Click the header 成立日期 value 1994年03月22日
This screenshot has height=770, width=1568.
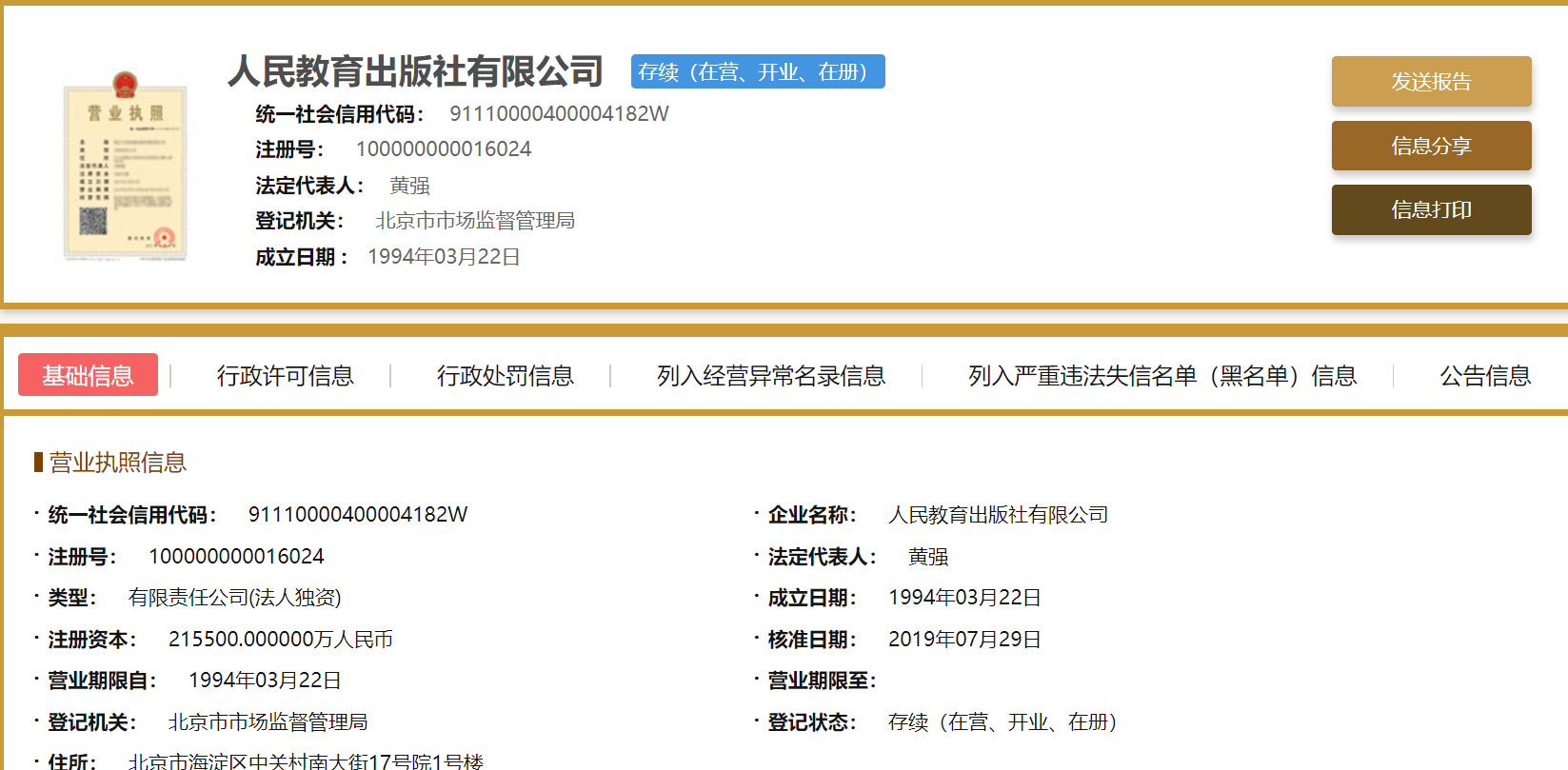[x=444, y=257]
